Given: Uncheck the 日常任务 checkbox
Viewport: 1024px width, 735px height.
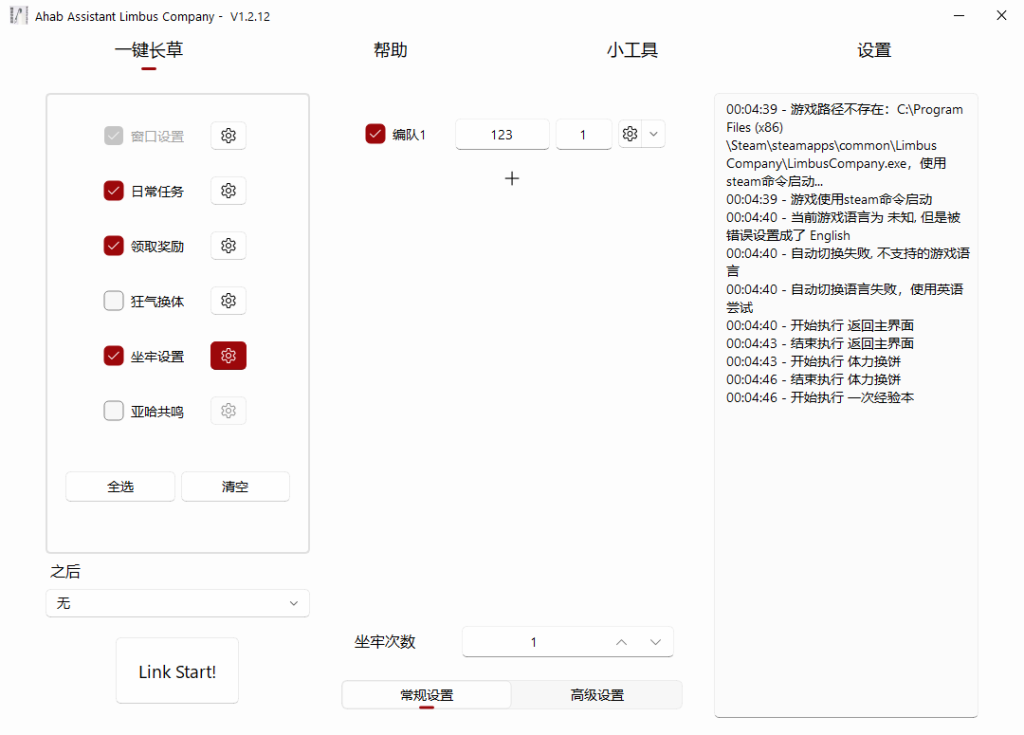Looking at the screenshot, I should [x=114, y=191].
